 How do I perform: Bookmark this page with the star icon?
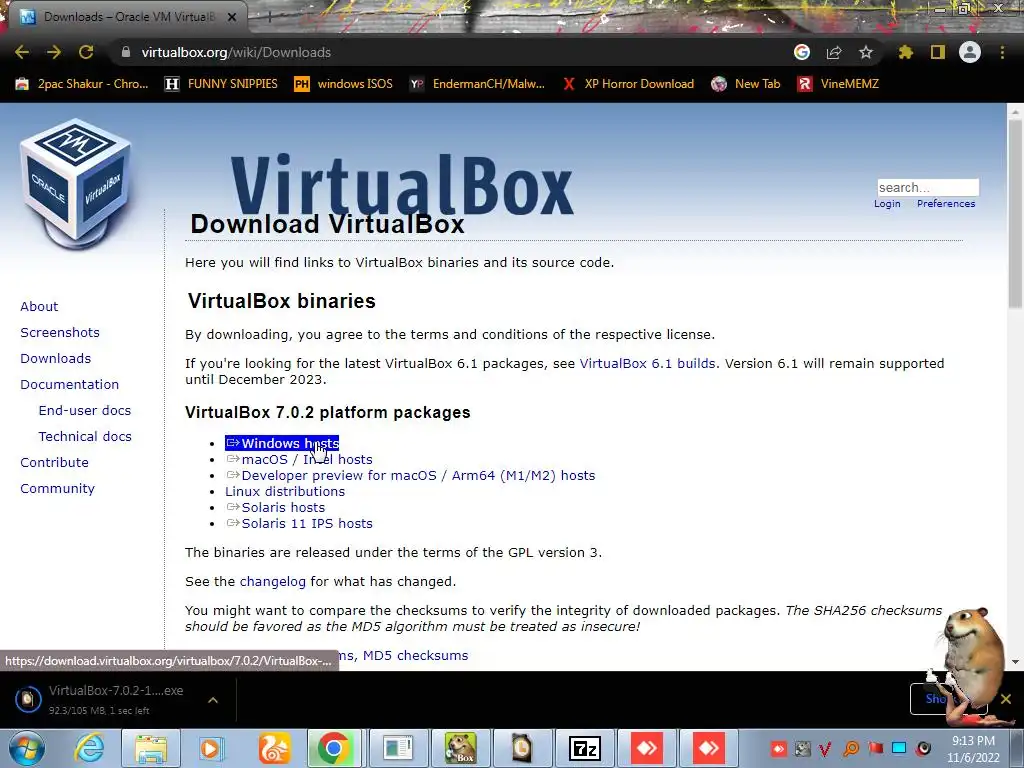866,52
